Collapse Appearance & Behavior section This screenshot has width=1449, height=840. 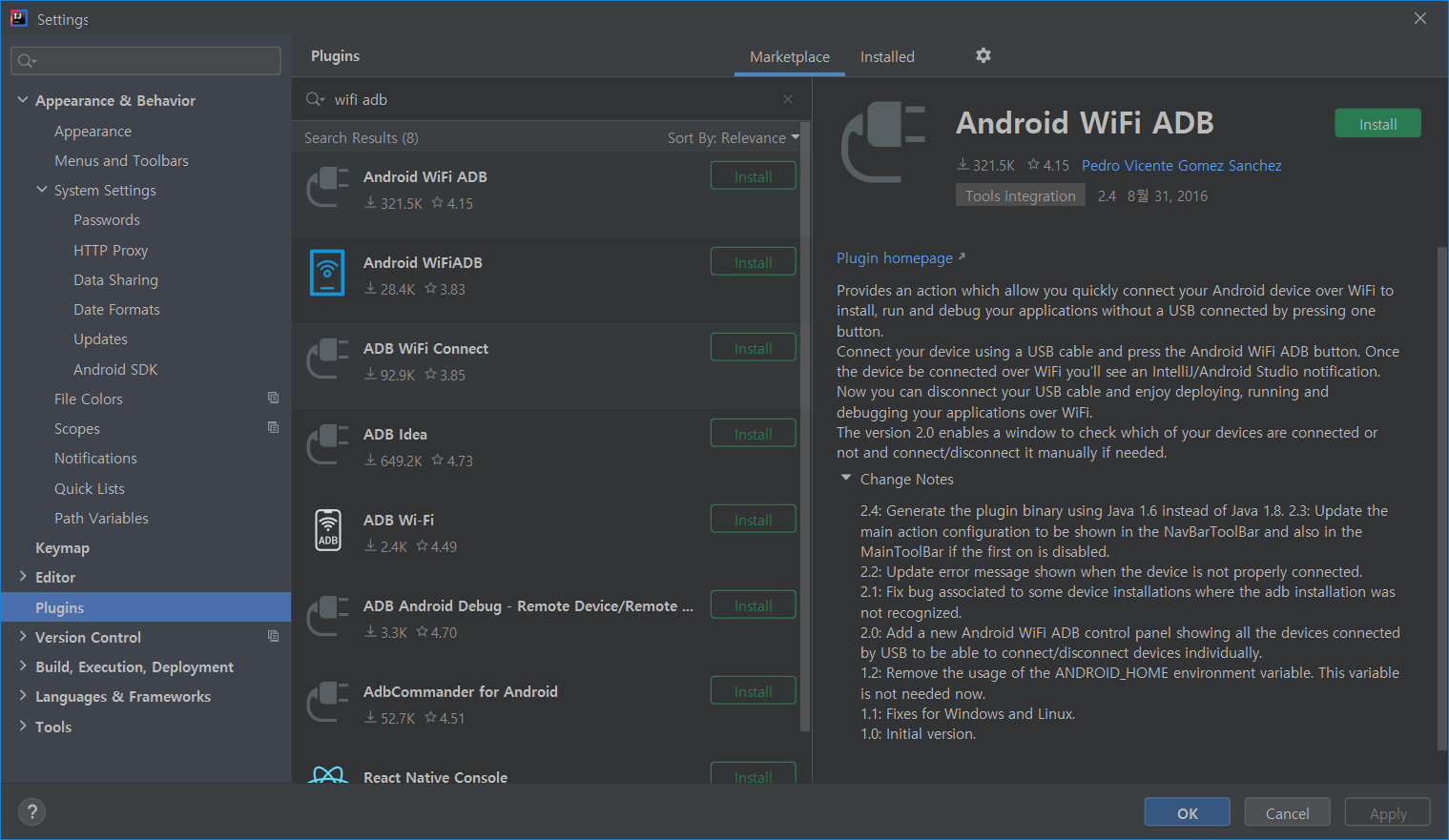(x=23, y=99)
